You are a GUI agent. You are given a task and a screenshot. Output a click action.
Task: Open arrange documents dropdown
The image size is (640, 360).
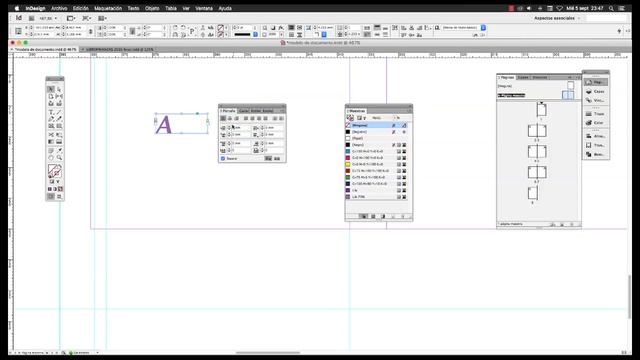tap(102, 18)
